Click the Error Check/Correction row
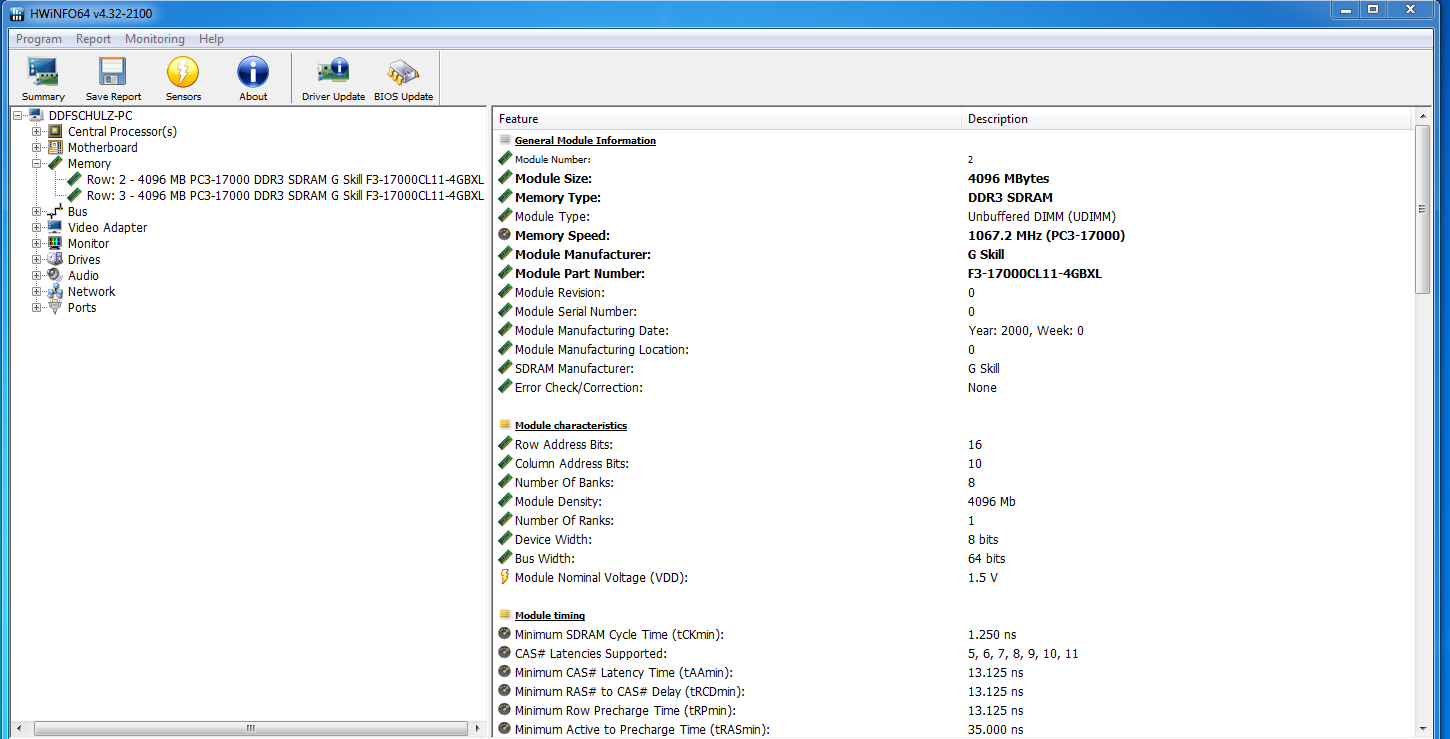 pyautogui.click(x=955, y=388)
